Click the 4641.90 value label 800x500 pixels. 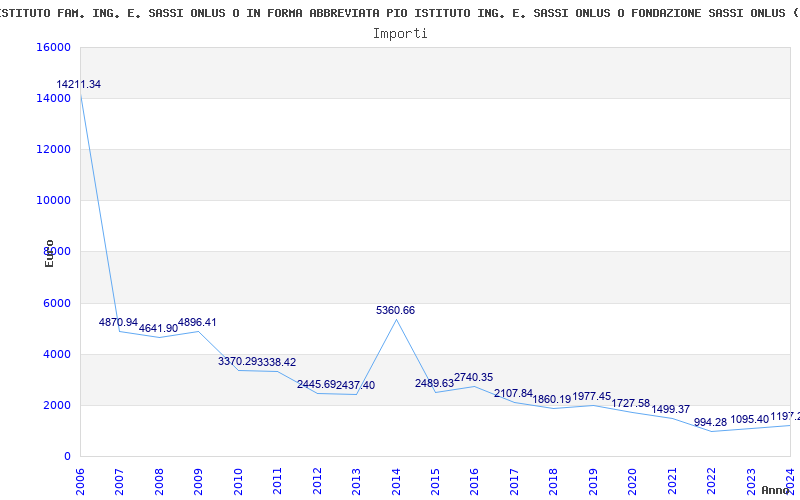click(x=158, y=329)
